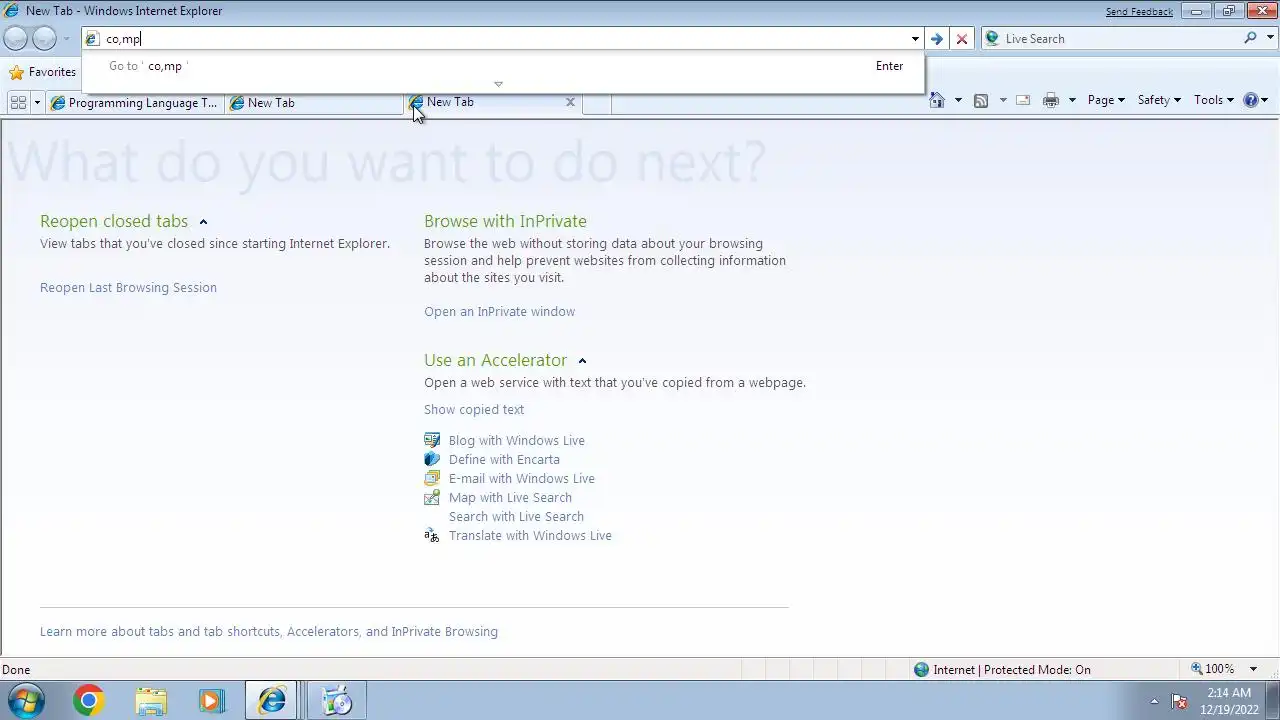Expand the Home button dropdown arrow

pos(958,100)
